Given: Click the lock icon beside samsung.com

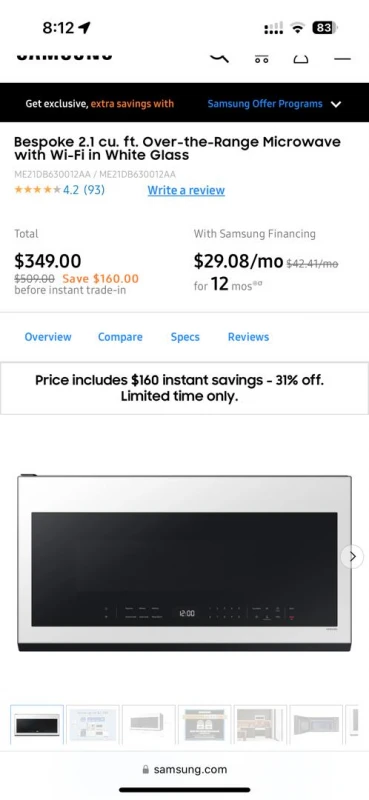Looking at the screenshot, I should [x=146, y=769].
